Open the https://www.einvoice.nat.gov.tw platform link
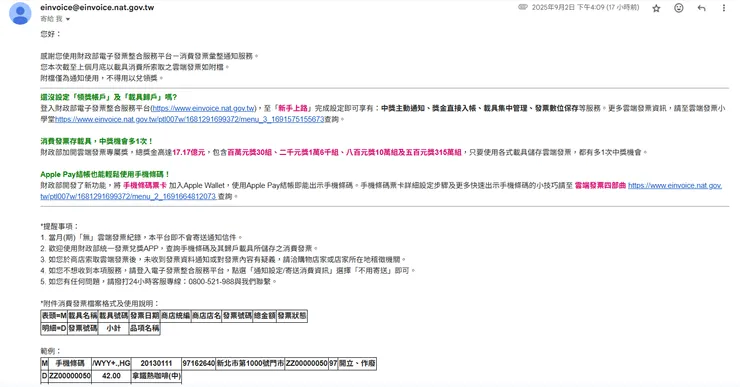The height and width of the screenshot is (387, 740). pyautogui.click(x=203, y=108)
